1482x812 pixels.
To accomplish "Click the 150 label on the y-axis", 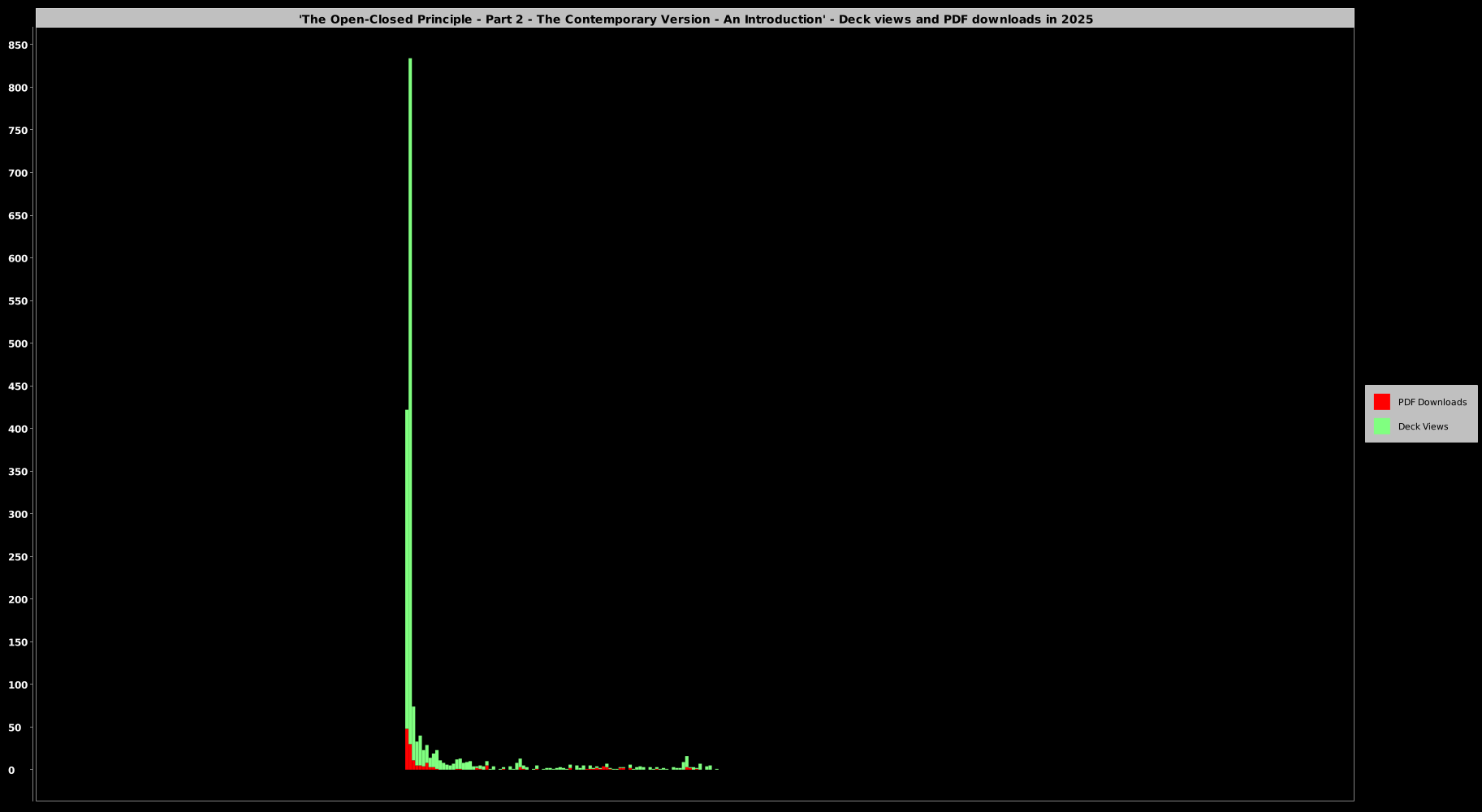I will click(18, 642).
